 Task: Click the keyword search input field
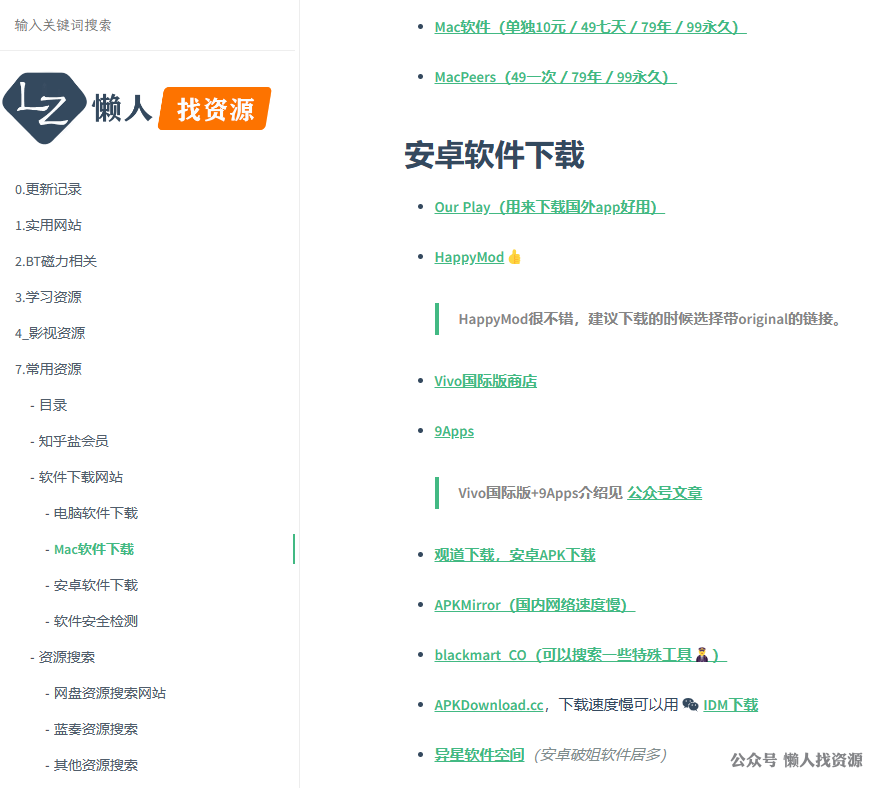(148, 25)
